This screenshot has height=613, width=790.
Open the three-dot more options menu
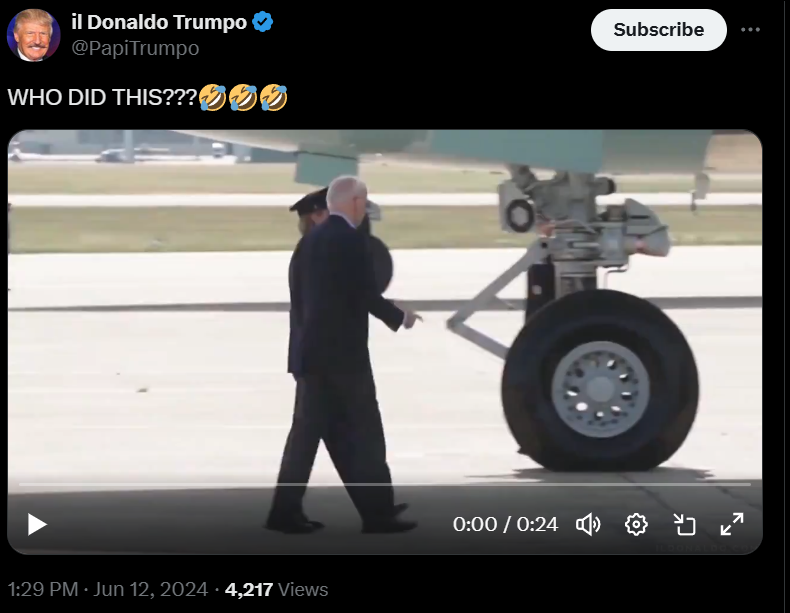(750, 30)
